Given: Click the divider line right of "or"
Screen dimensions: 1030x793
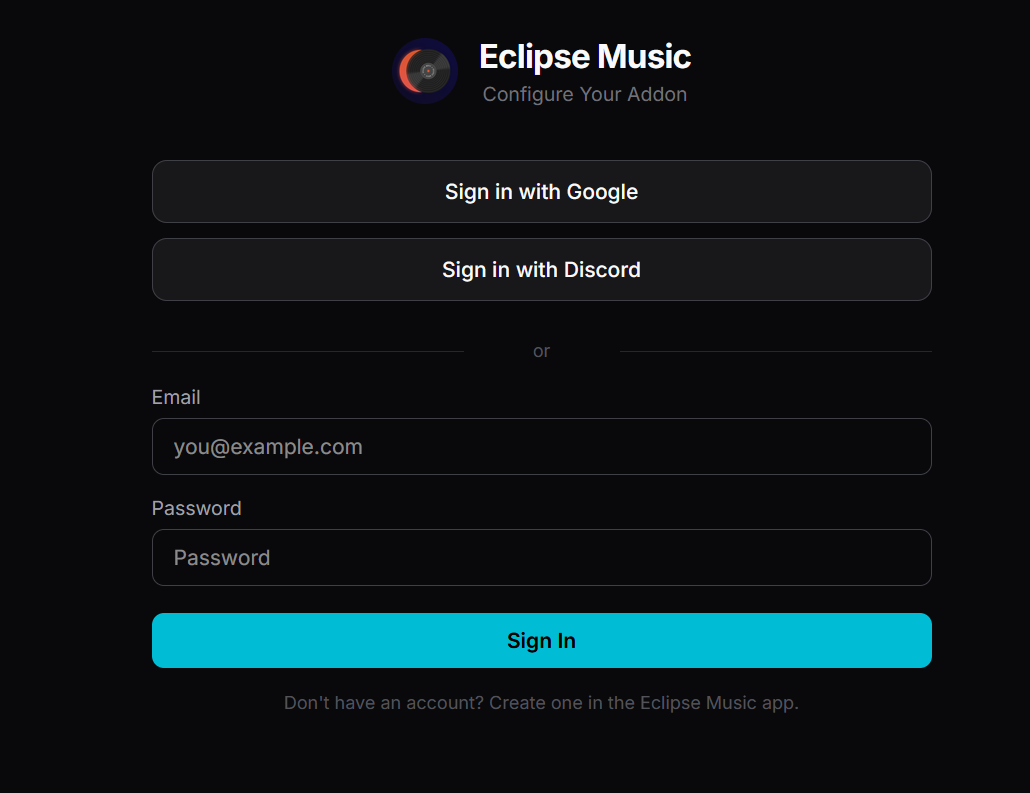Looking at the screenshot, I should 775,351.
